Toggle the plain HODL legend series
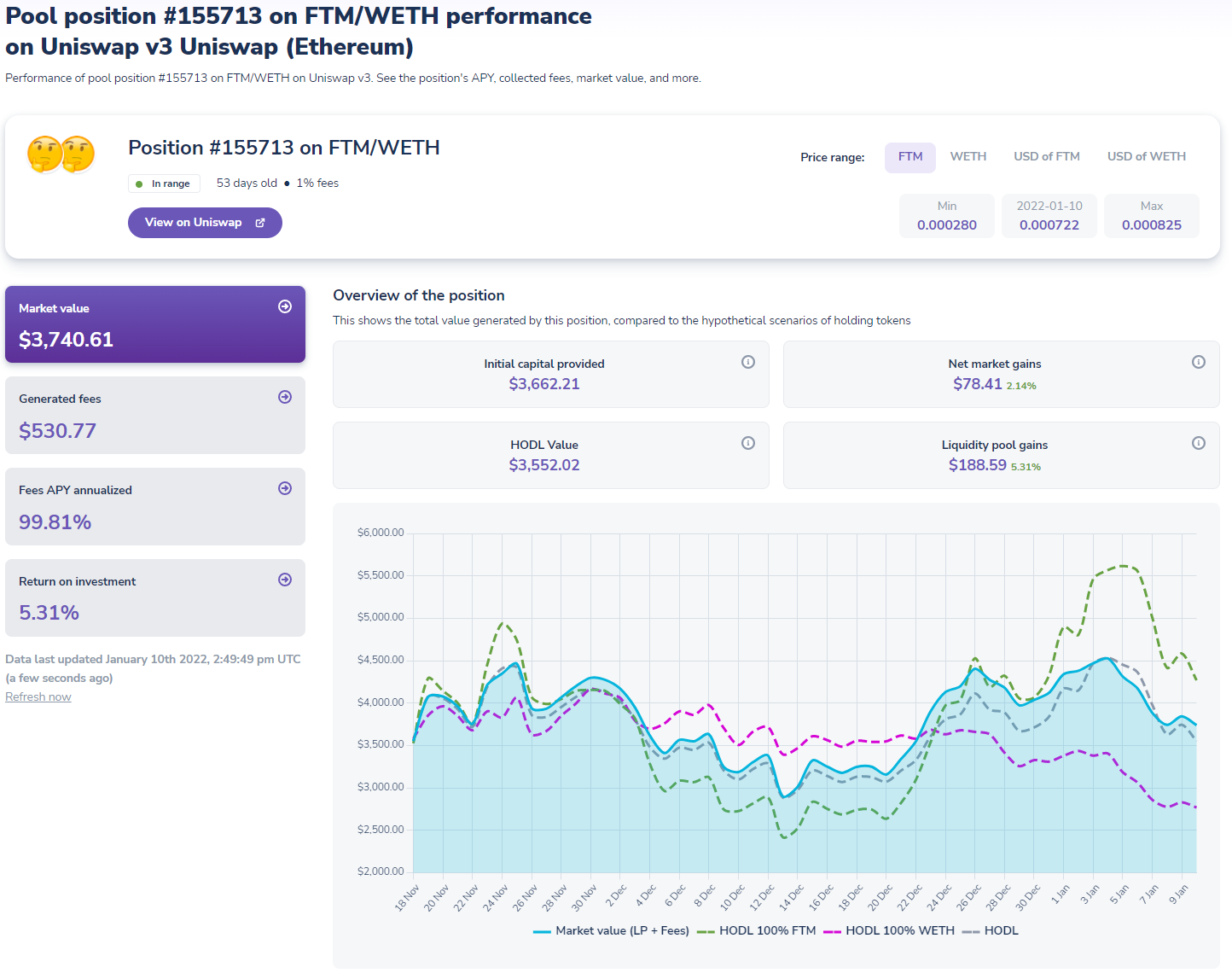This screenshot has width=1232, height=979. click(x=991, y=931)
